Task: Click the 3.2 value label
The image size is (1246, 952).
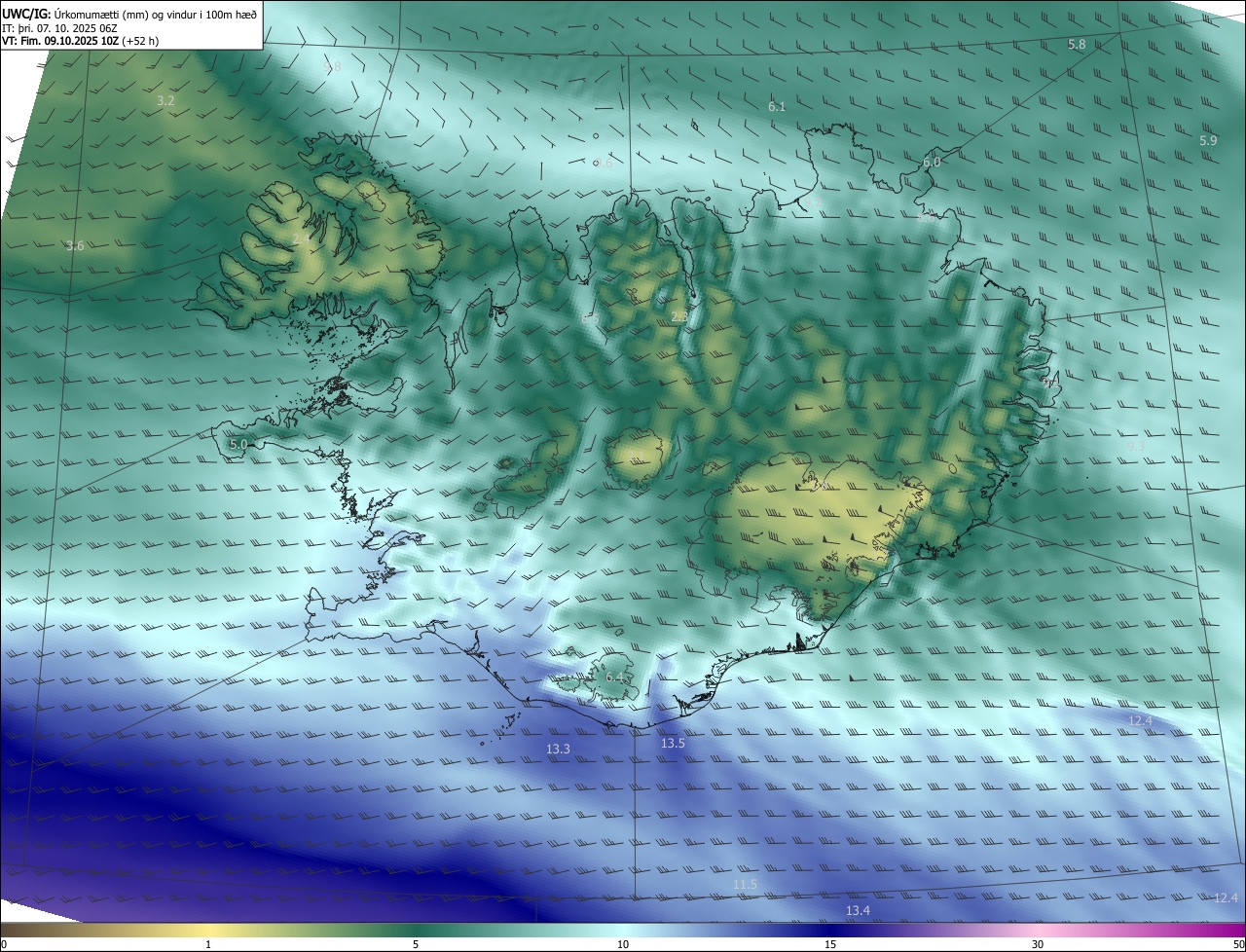Action: (x=165, y=101)
